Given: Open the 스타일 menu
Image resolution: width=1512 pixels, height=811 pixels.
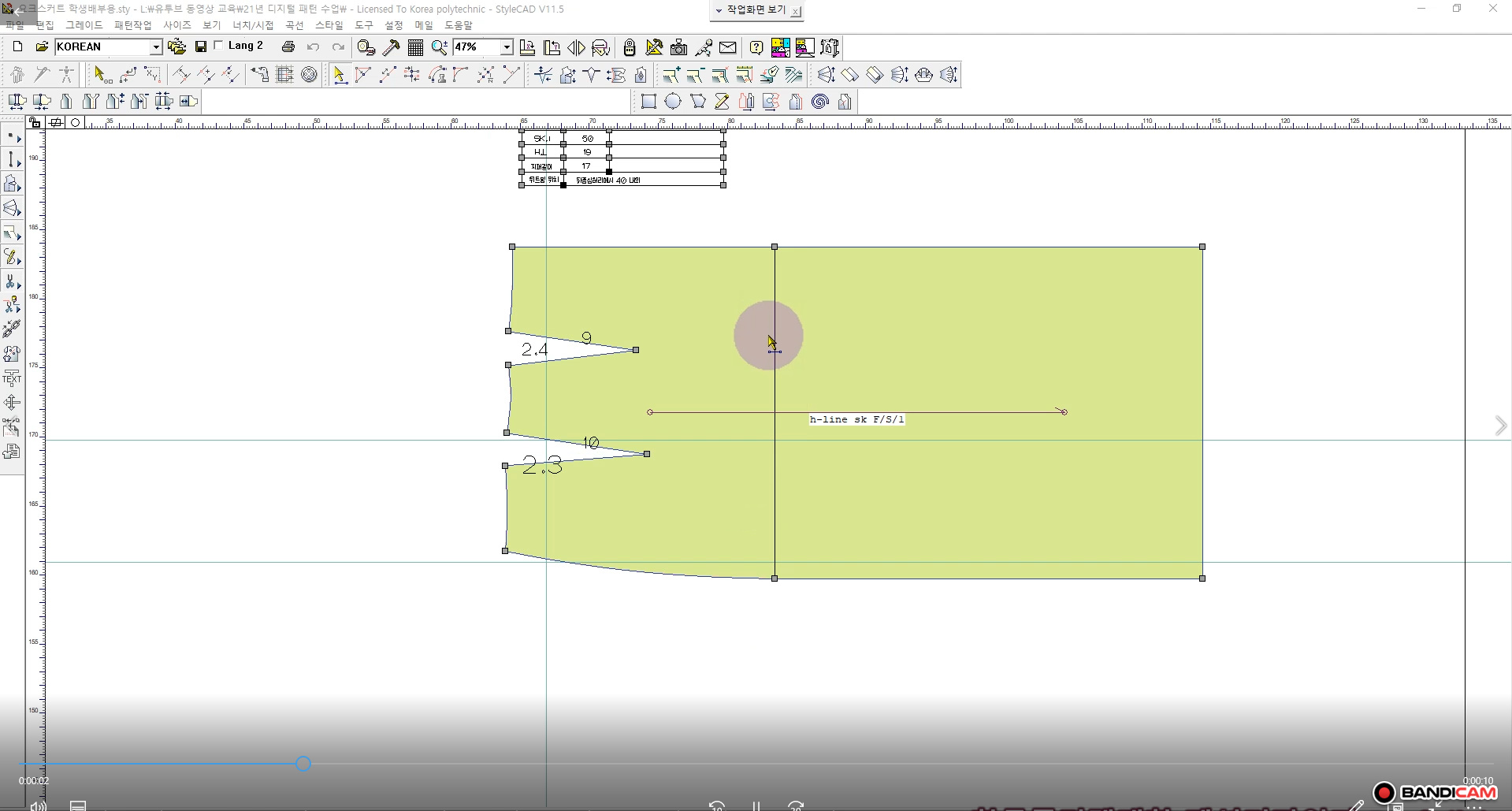Looking at the screenshot, I should coord(329,25).
